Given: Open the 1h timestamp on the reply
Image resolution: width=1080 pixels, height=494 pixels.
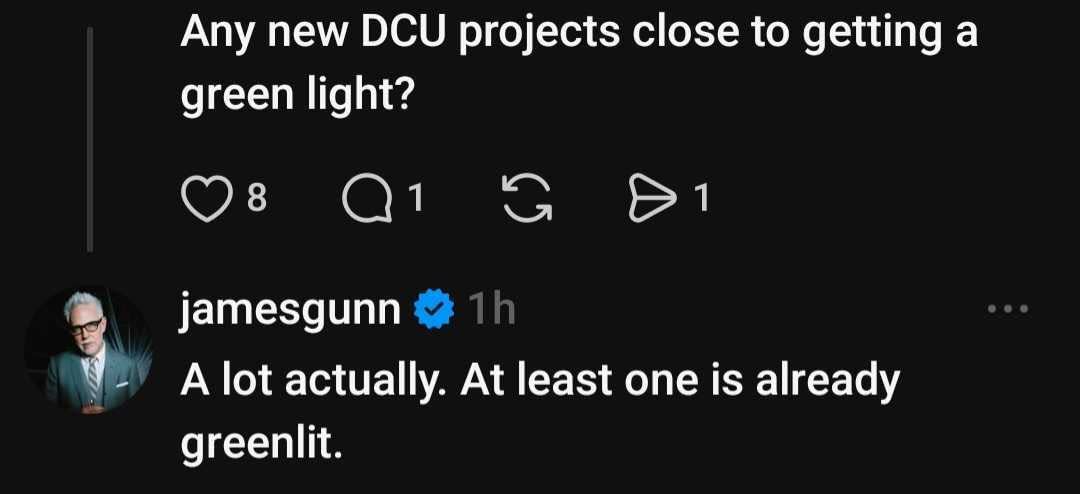Looking at the screenshot, I should tap(492, 312).
